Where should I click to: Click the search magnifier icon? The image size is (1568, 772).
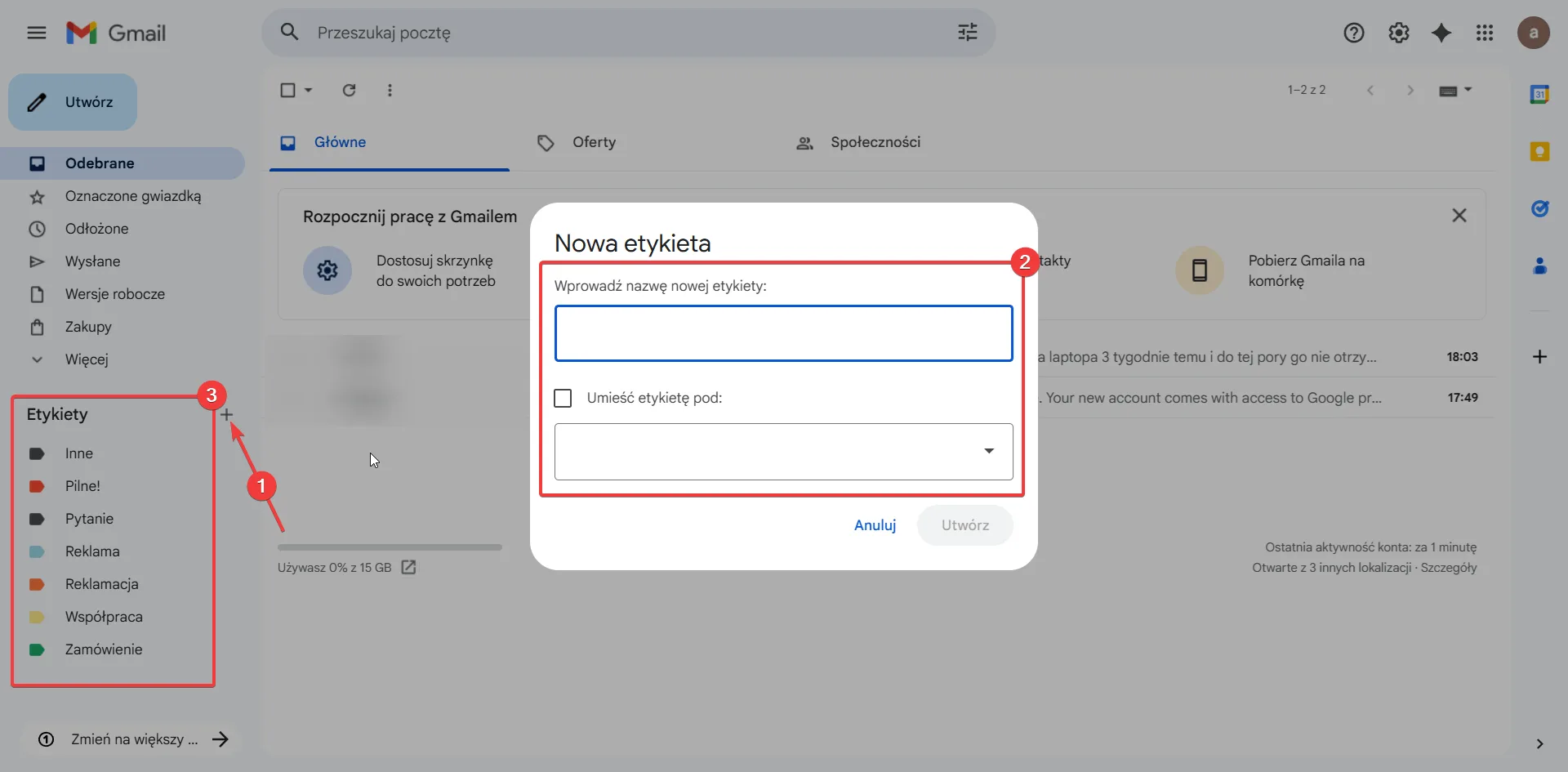coord(289,32)
